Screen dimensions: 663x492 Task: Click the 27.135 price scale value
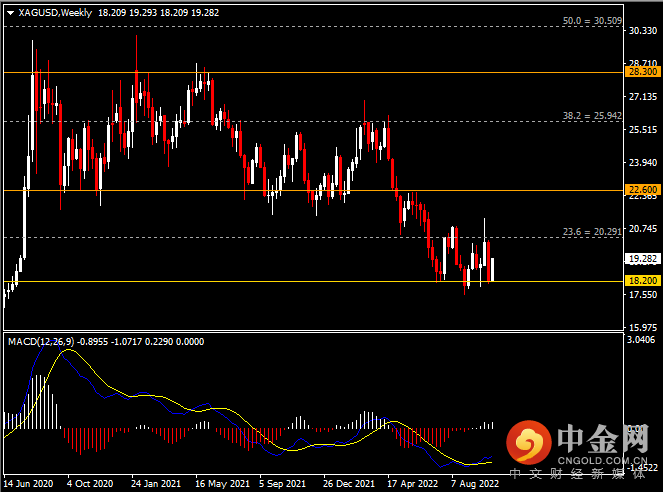tap(643, 96)
